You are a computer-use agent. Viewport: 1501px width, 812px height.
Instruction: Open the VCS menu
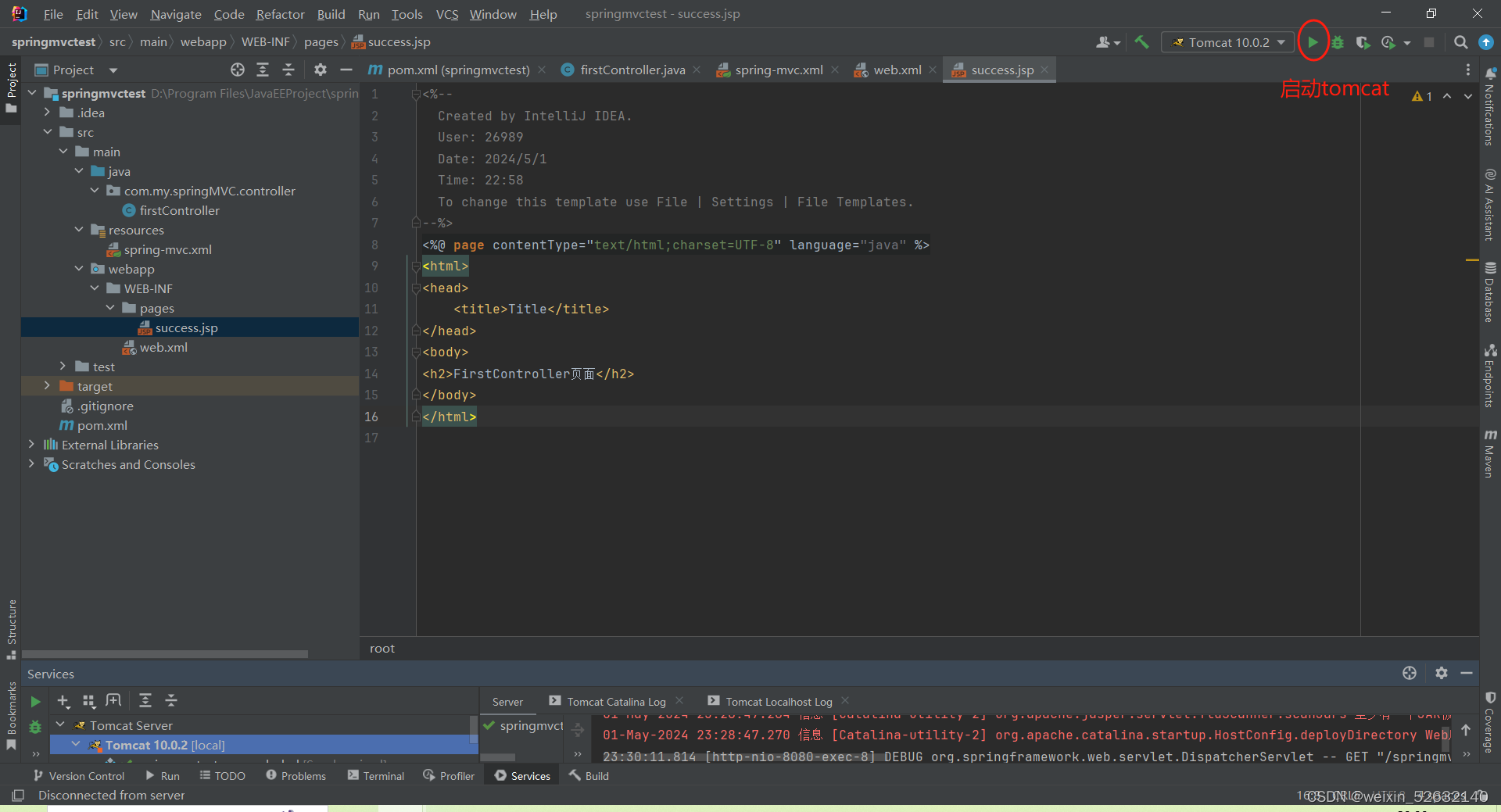[447, 14]
